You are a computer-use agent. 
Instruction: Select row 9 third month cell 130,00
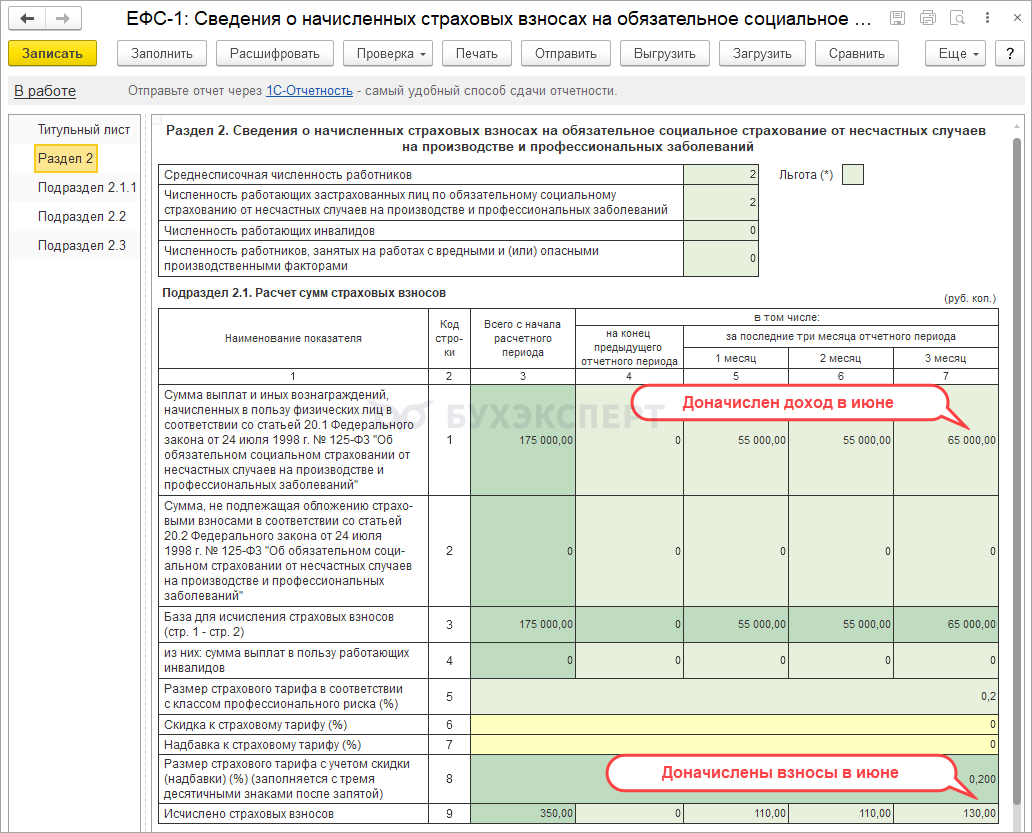[946, 813]
